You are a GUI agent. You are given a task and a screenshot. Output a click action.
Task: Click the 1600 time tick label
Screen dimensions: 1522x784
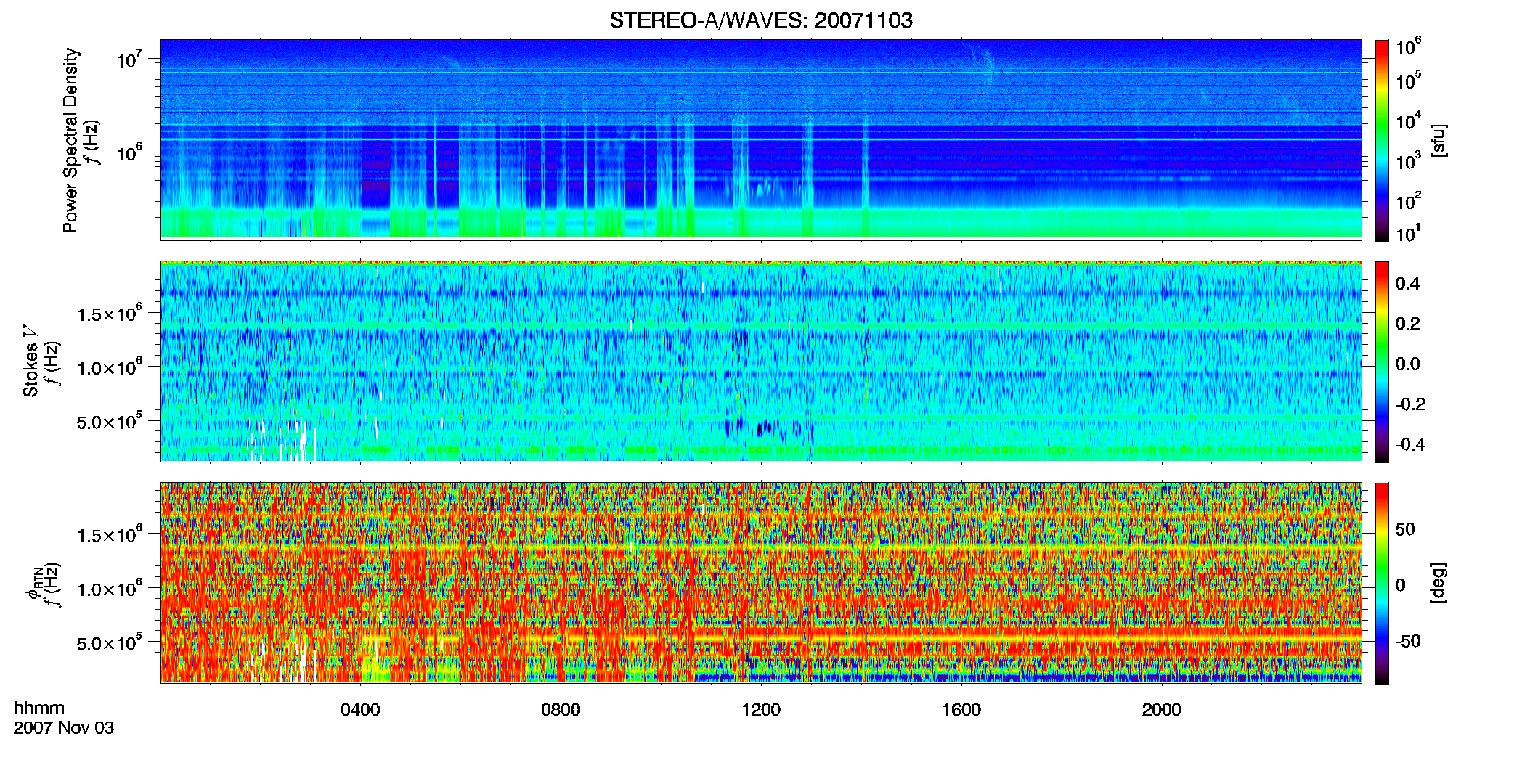coord(961,710)
